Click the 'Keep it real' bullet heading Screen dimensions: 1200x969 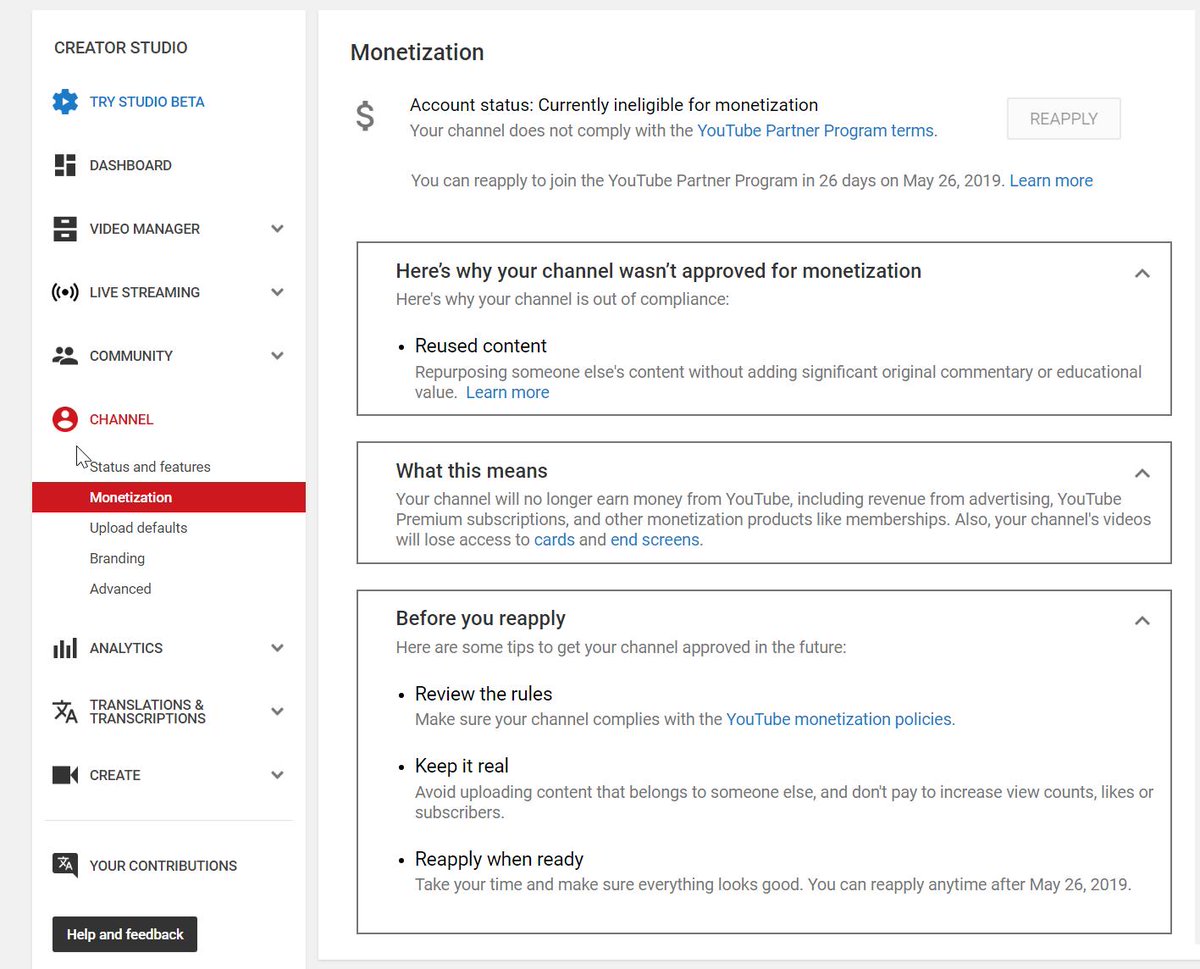[462, 766]
